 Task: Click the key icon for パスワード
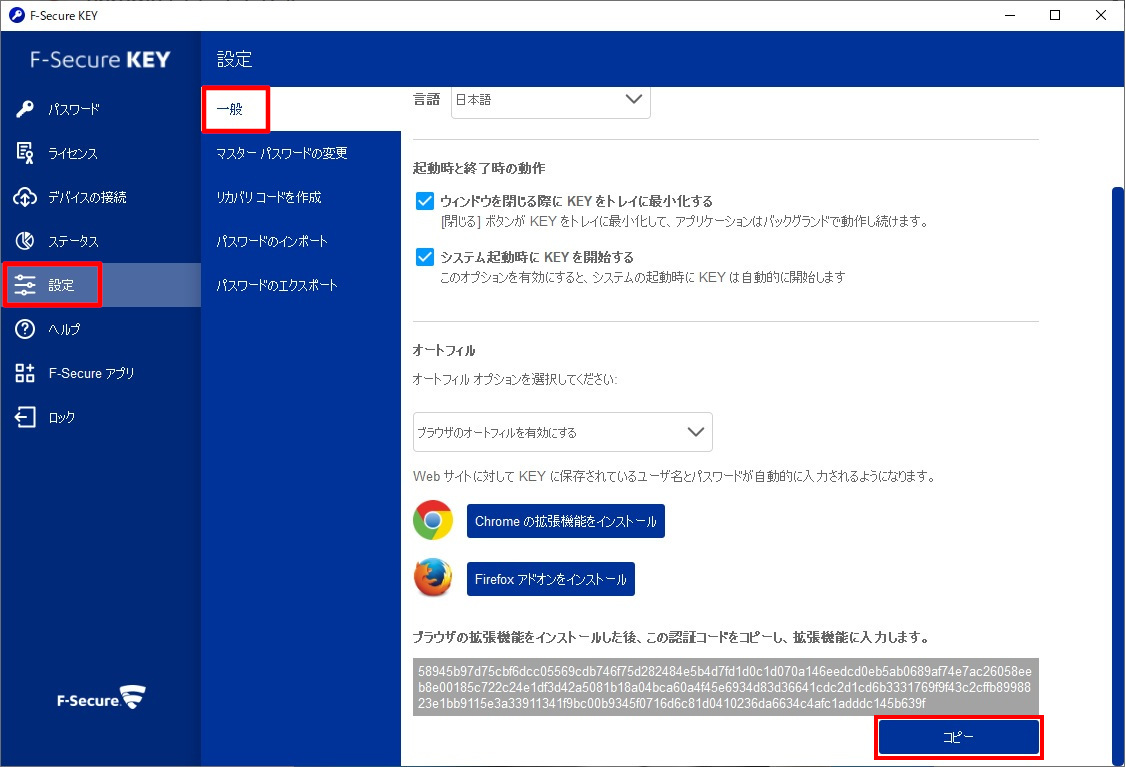(26, 109)
